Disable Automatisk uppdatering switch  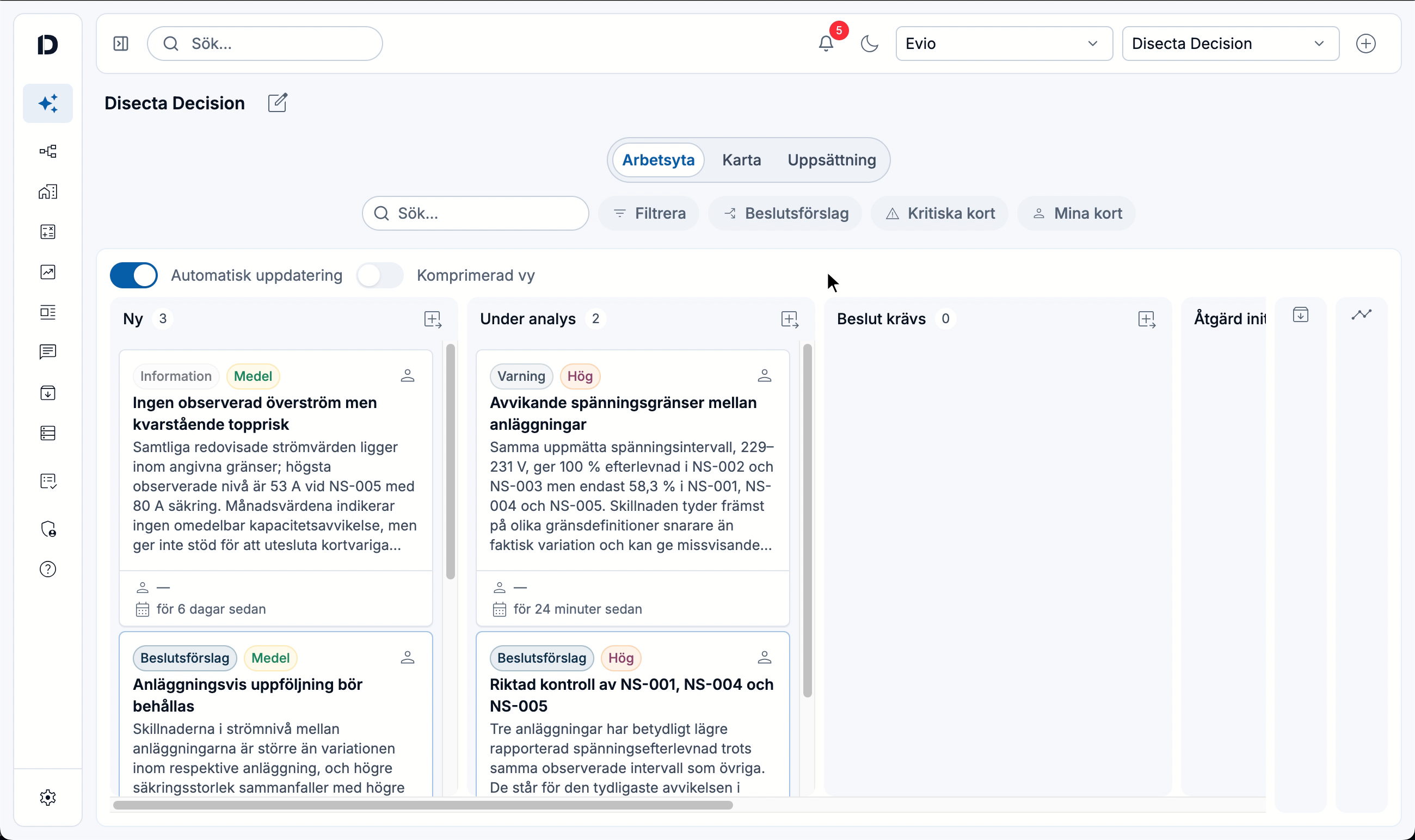coord(134,276)
